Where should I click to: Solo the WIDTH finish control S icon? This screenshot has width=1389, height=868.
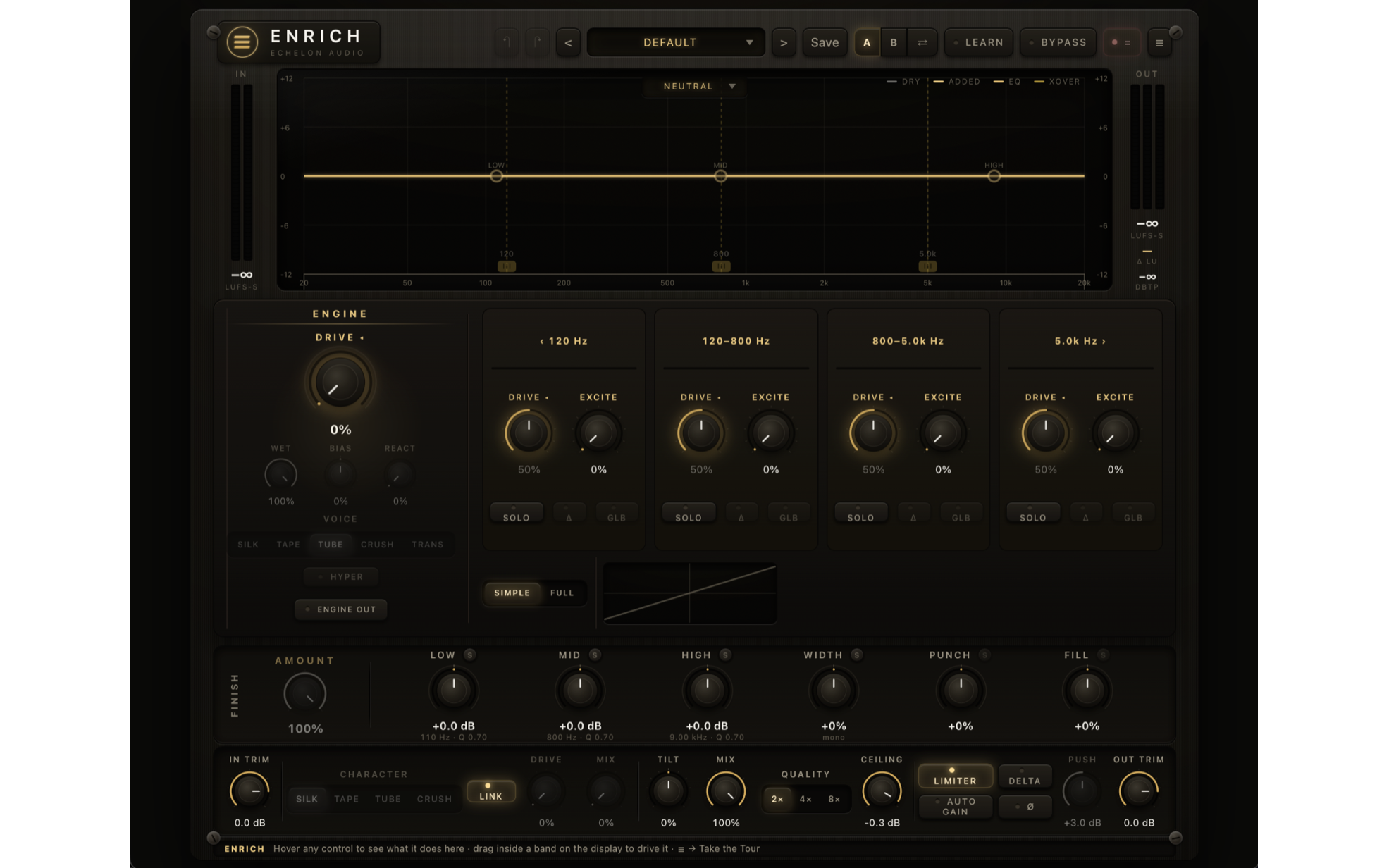857,655
